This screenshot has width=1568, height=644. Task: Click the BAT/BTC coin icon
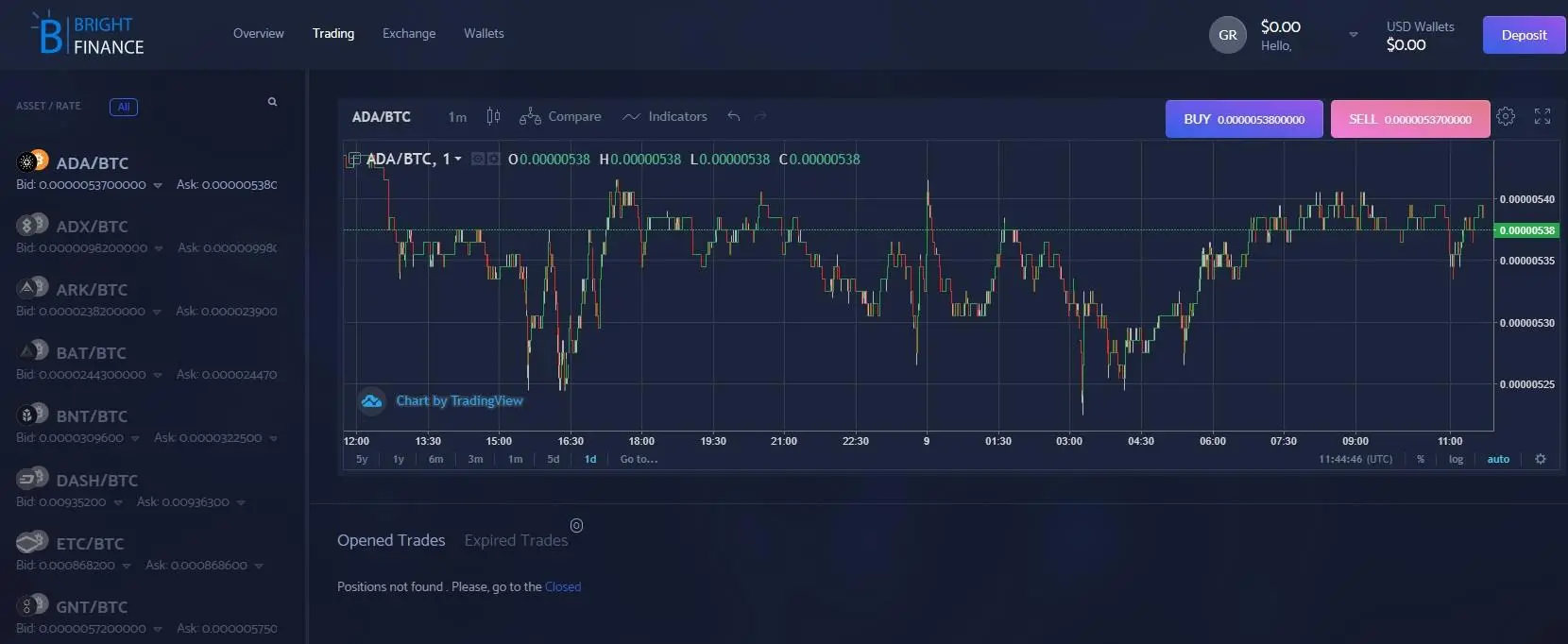click(x=33, y=350)
